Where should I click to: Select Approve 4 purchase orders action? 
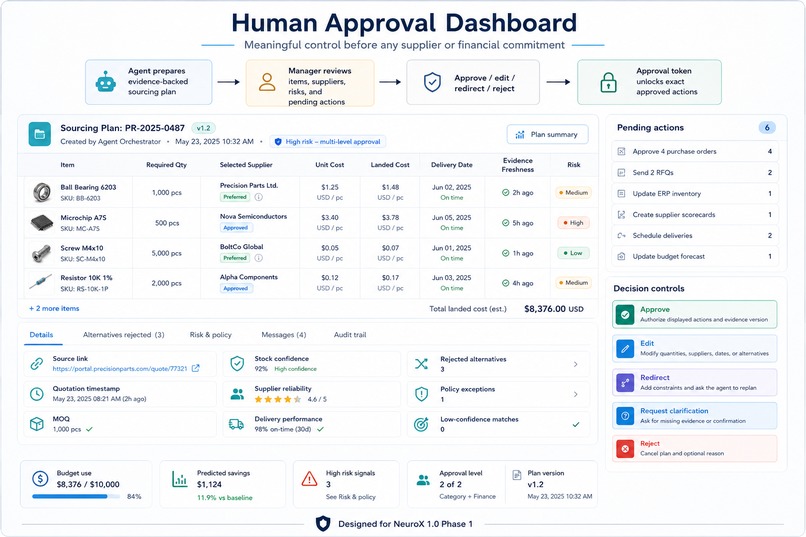[694, 151]
